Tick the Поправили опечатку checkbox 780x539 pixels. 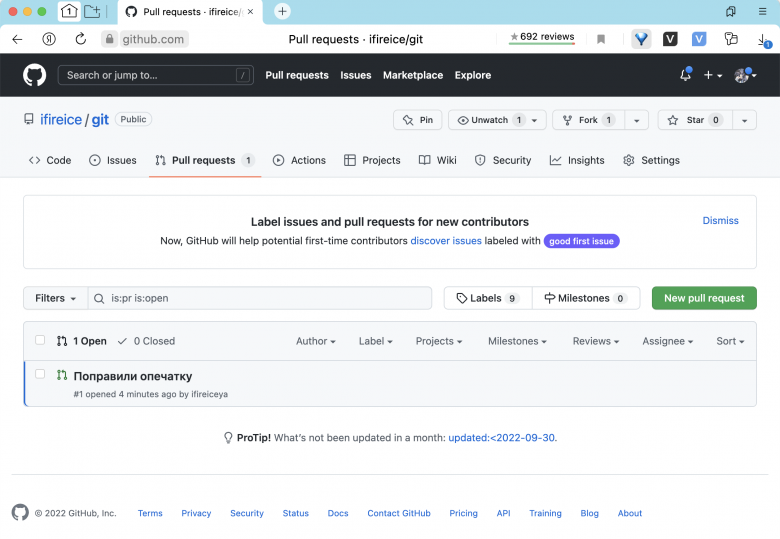tap(40, 374)
